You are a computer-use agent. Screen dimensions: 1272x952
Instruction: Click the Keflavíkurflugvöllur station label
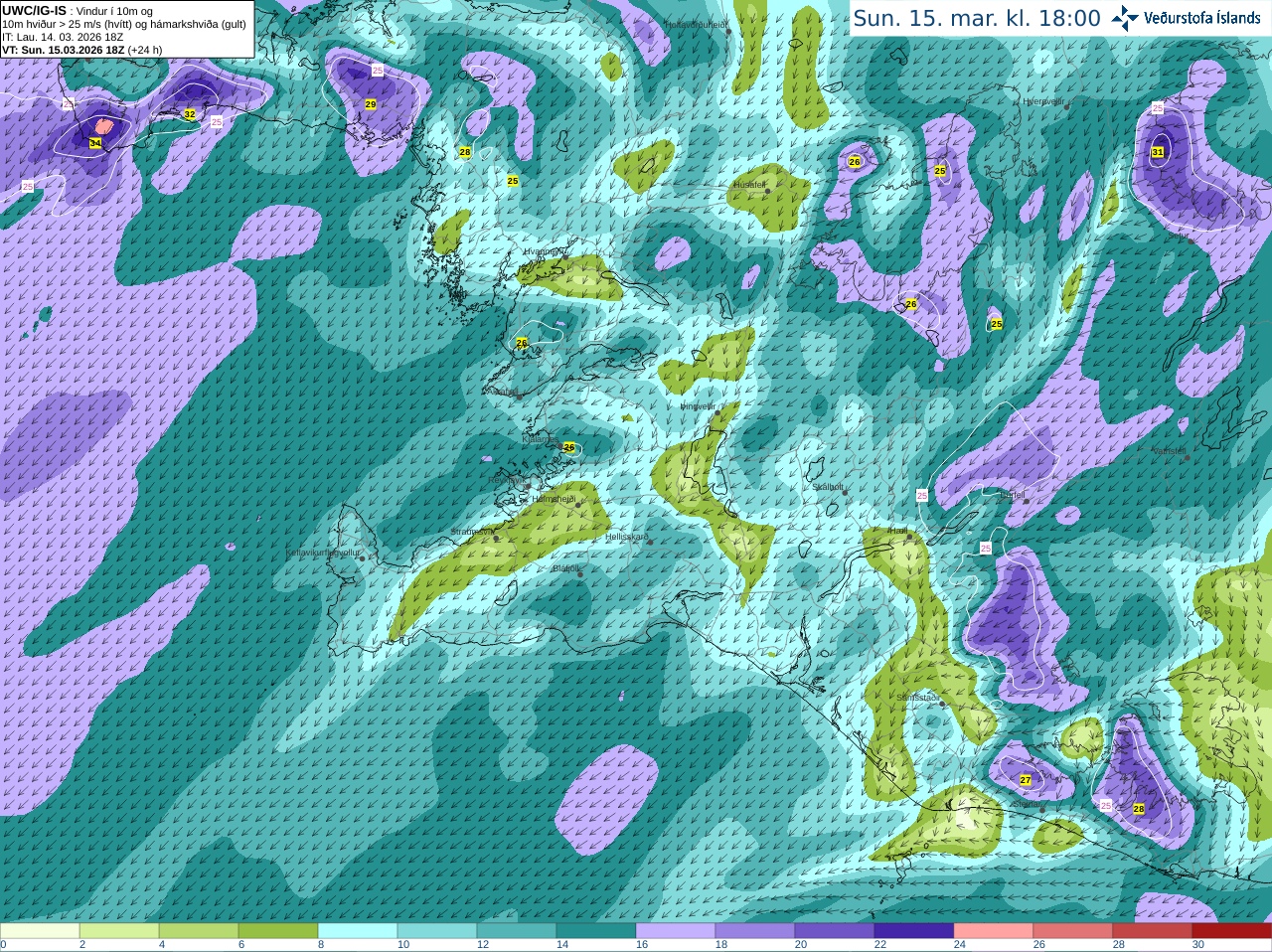(322, 552)
